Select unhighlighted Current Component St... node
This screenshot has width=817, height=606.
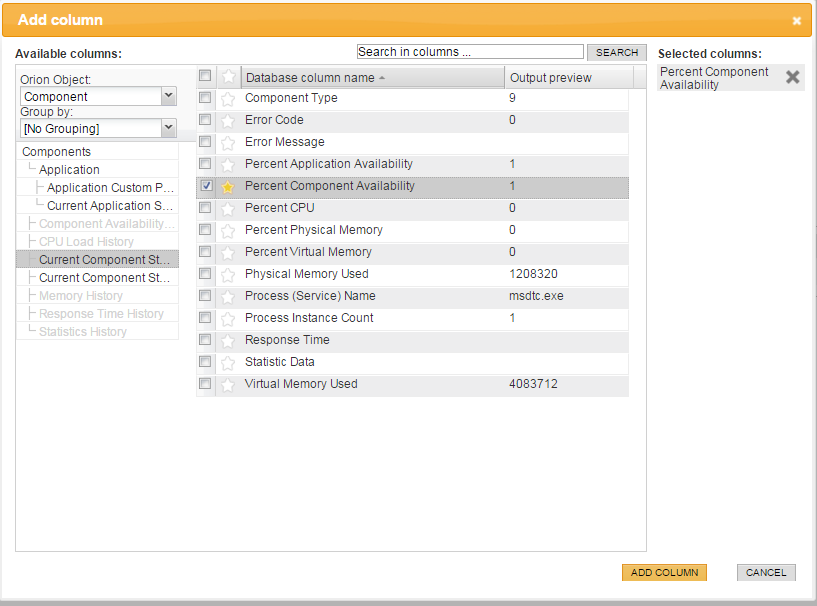[x=104, y=278]
